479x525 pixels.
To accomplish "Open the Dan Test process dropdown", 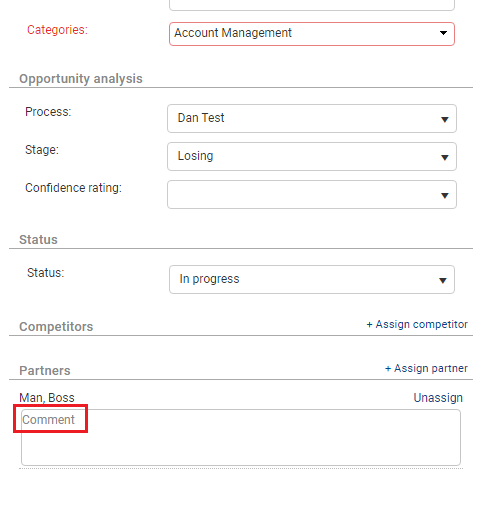I will click(312, 119).
